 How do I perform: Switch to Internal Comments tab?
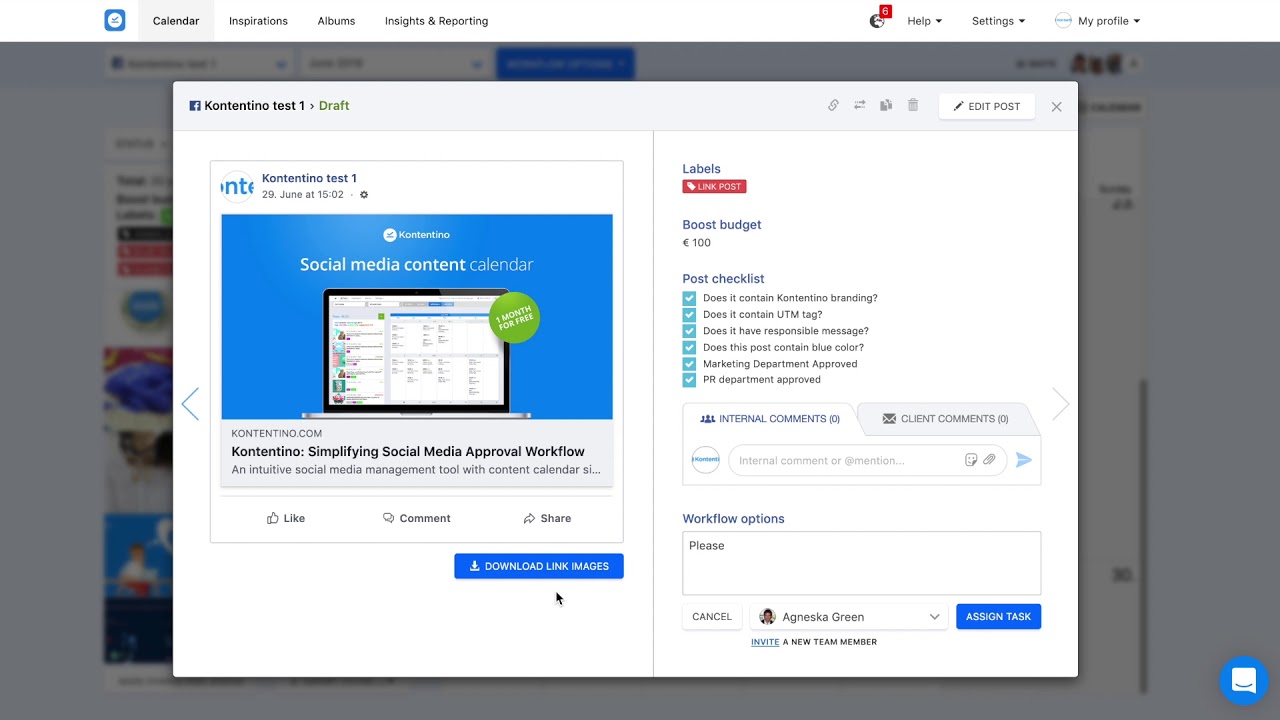769,419
